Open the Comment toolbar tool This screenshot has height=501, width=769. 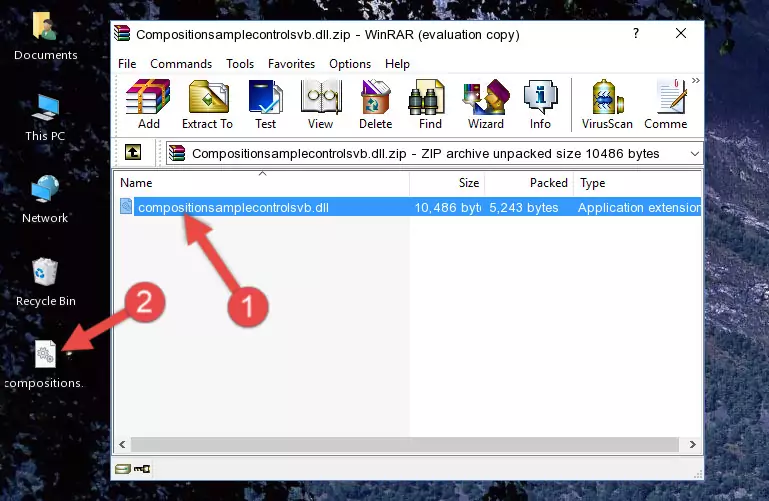[666, 104]
